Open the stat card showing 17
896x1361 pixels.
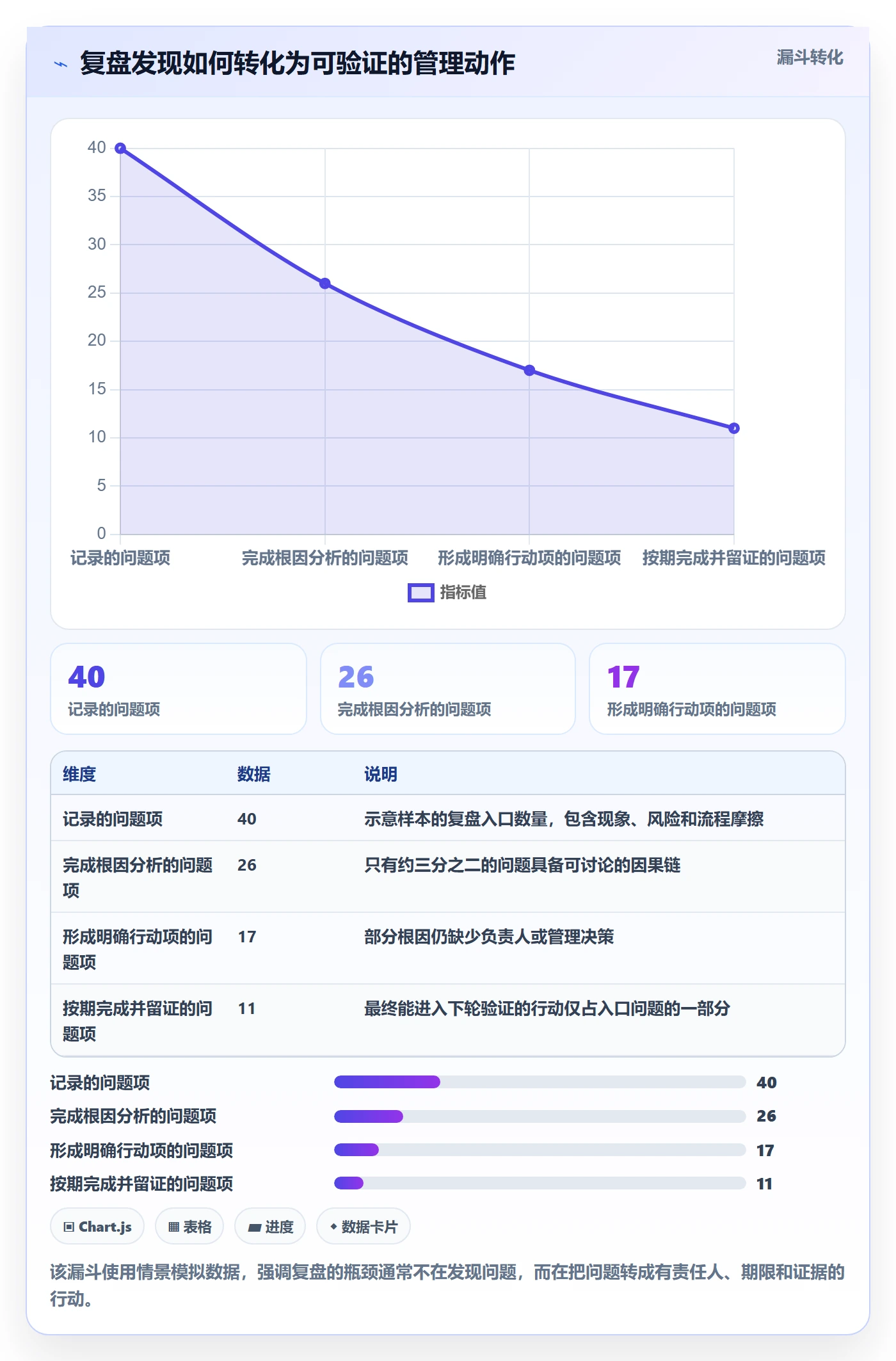click(x=717, y=689)
